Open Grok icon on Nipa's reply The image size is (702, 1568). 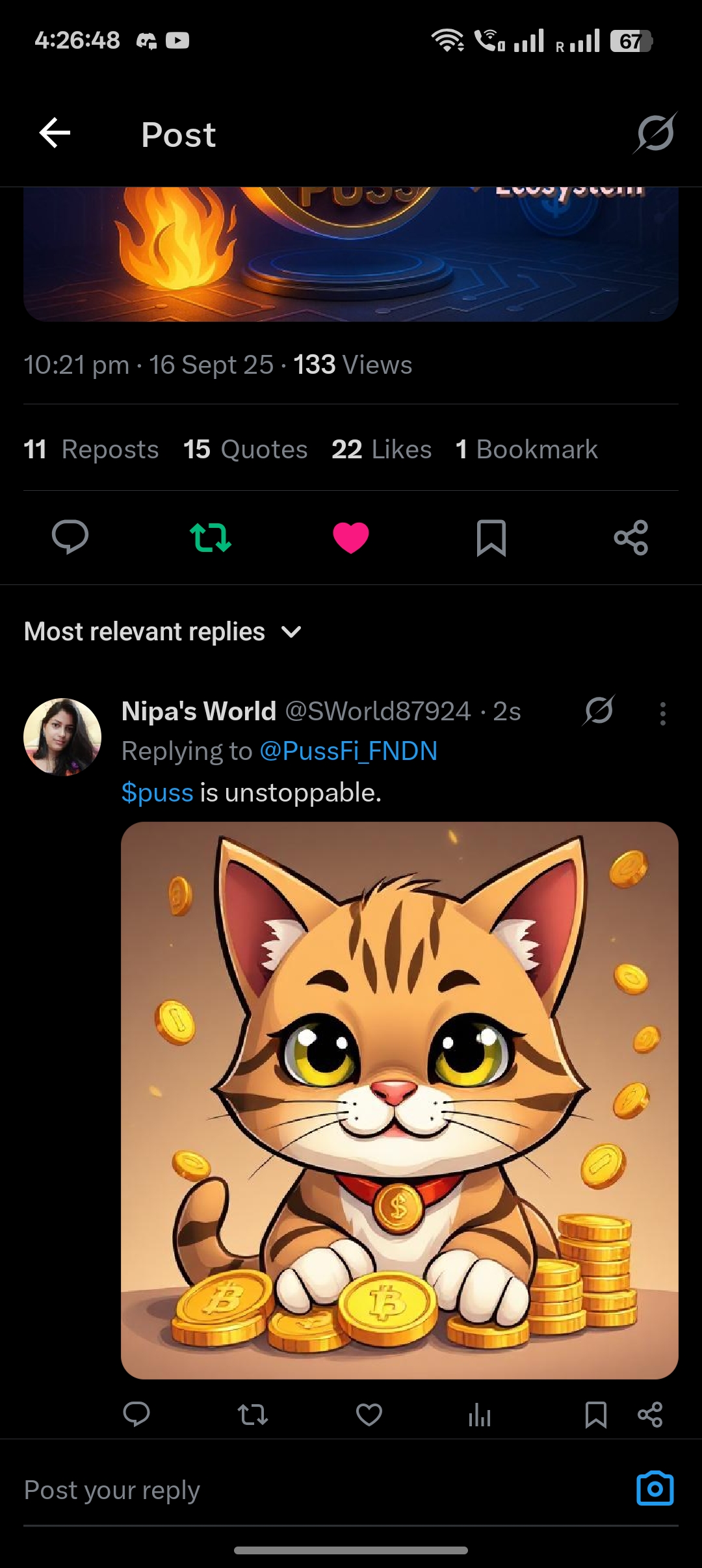point(599,711)
